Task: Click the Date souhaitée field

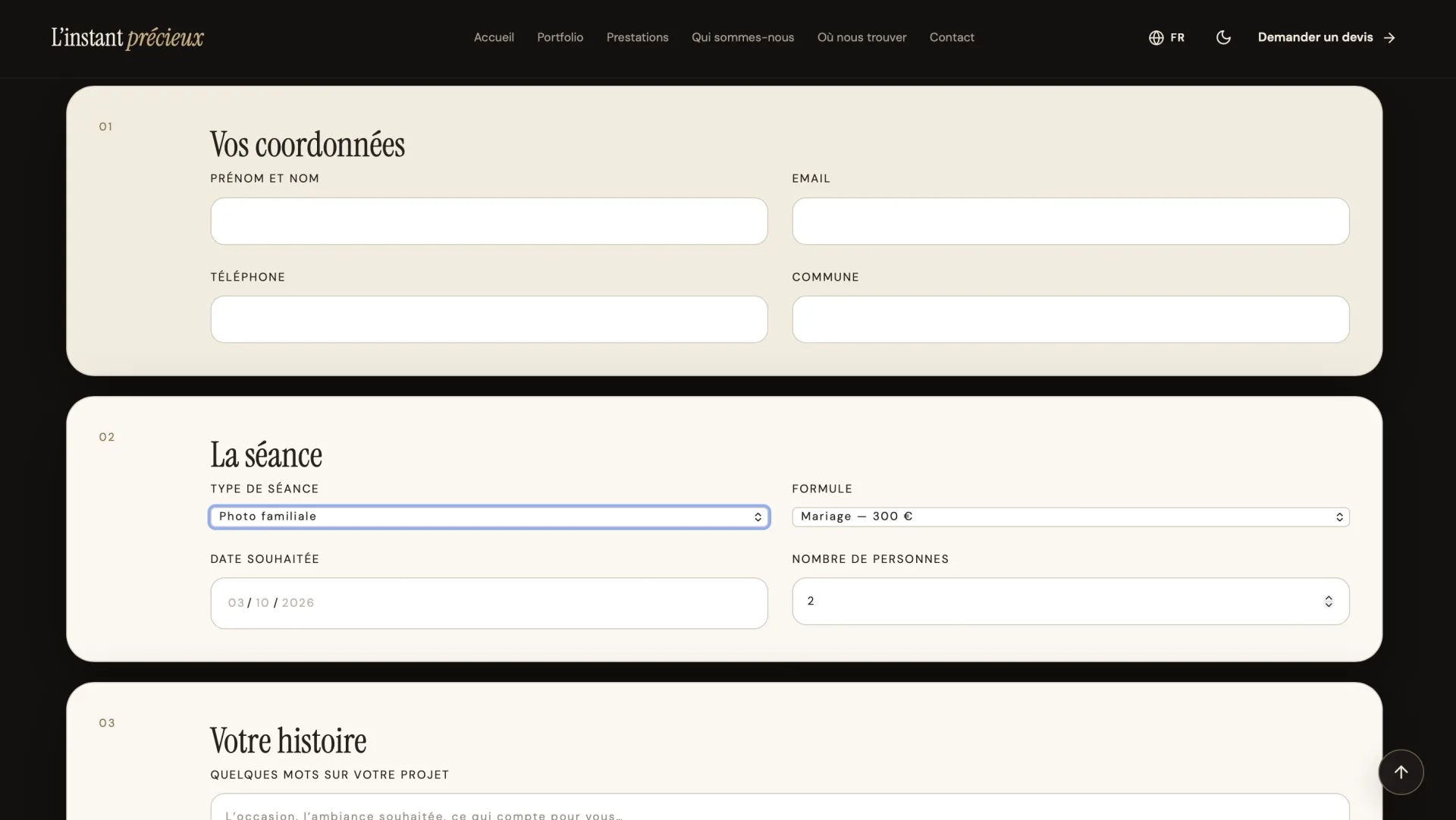Action: [x=489, y=603]
